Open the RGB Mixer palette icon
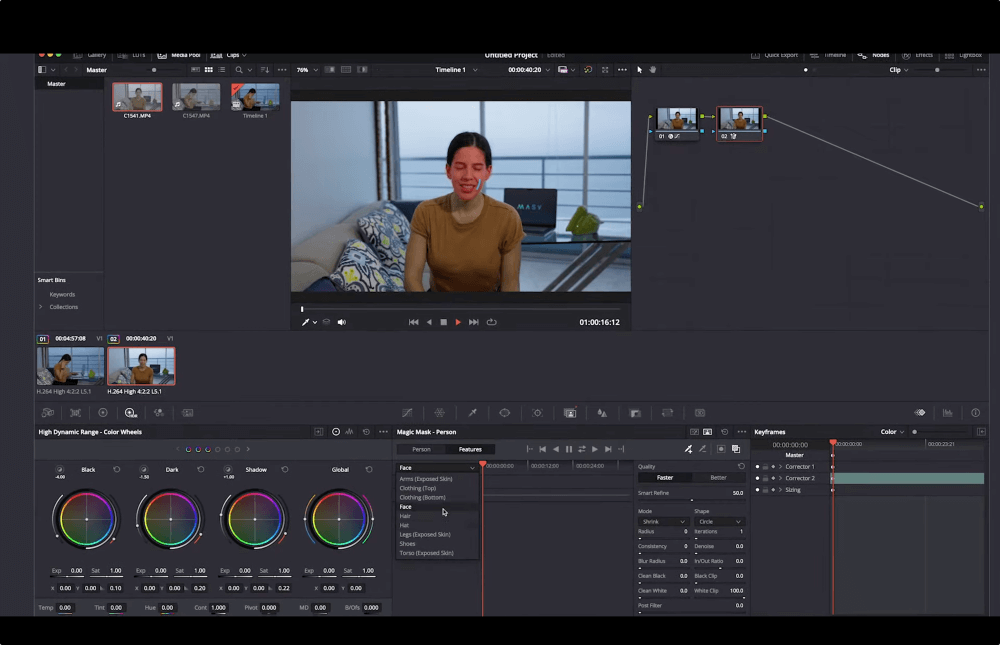Screen dimensions: 1000x645 tap(159, 413)
